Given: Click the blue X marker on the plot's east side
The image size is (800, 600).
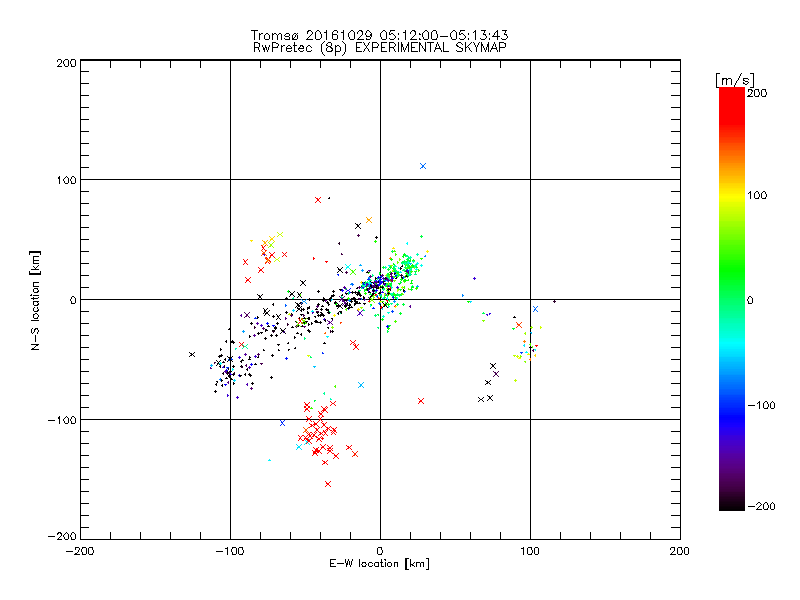Looking at the screenshot, I should pos(536,309).
